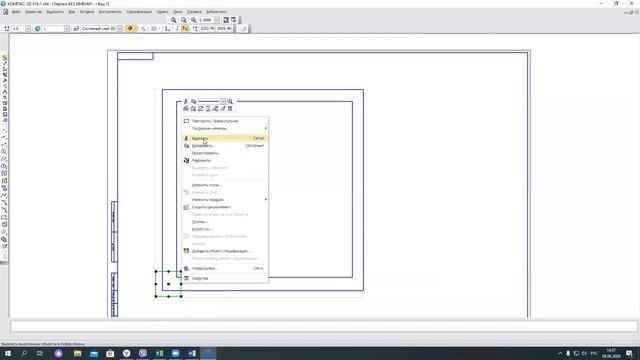This screenshot has height=360, width=640.
Task: Click the new document icon left of Файл menu
Action: pos(6,12)
